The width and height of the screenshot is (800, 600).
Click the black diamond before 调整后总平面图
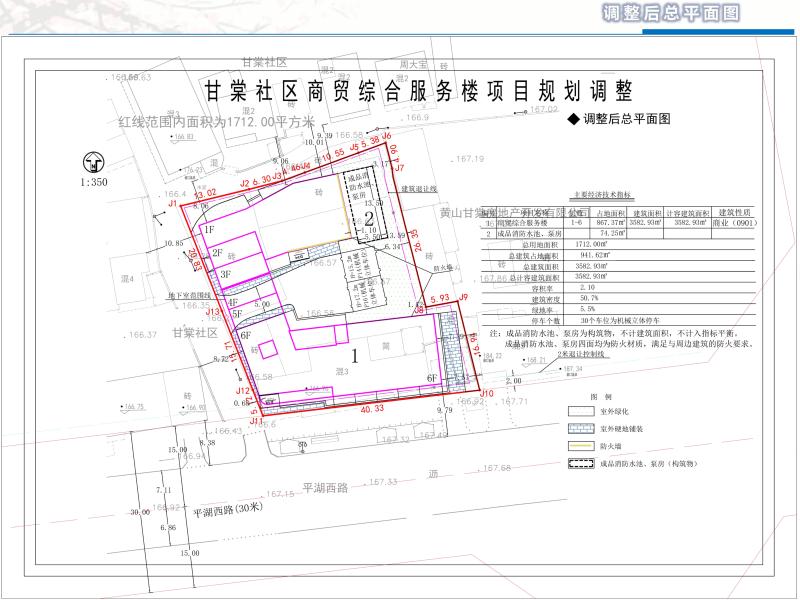(x=573, y=119)
